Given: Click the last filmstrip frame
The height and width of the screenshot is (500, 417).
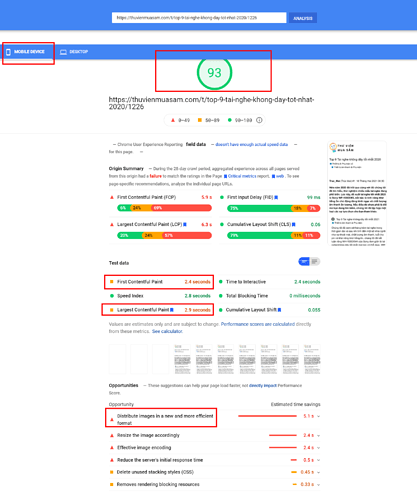Looking at the screenshot, I should [312, 359].
